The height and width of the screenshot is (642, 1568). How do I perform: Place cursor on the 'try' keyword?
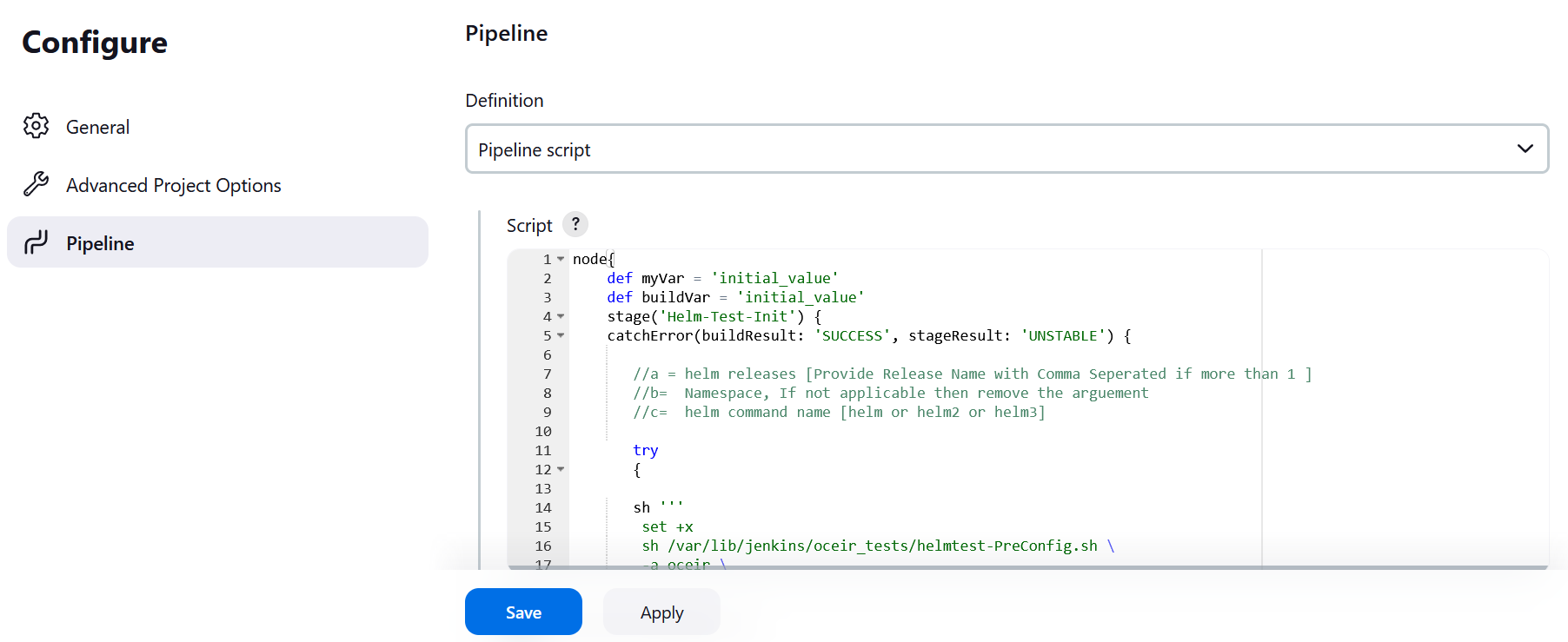point(646,450)
